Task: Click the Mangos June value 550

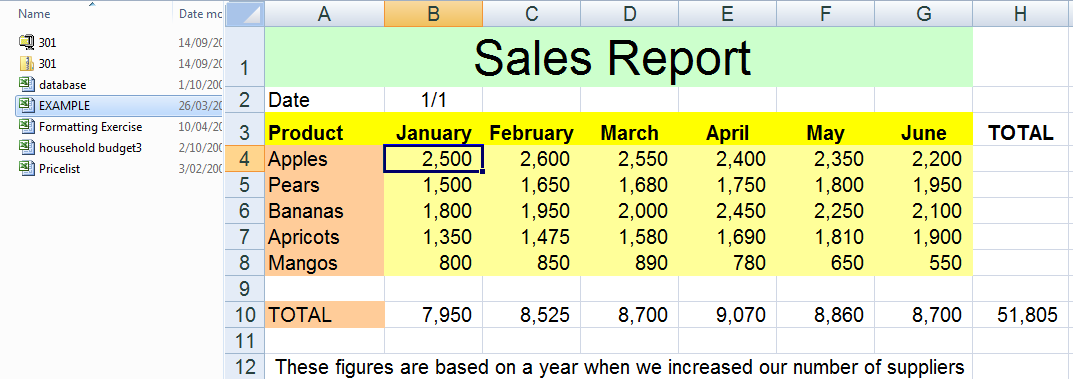Action: [x=923, y=263]
